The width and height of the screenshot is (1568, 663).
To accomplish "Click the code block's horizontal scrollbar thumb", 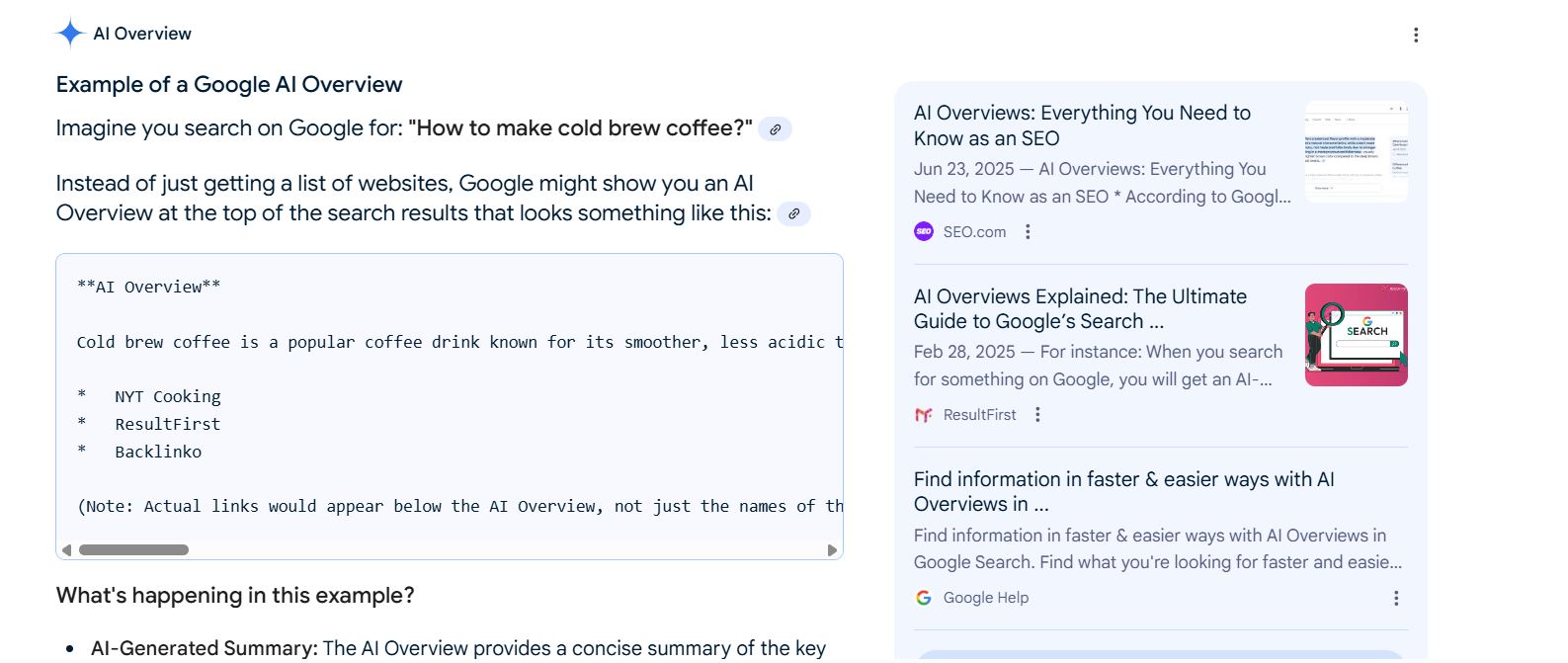I will (133, 550).
